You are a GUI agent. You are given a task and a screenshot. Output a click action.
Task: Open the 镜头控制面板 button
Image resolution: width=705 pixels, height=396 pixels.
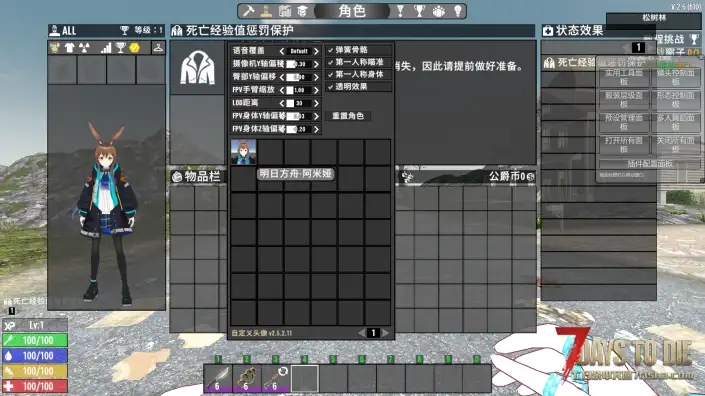click(x=675, y=77)
